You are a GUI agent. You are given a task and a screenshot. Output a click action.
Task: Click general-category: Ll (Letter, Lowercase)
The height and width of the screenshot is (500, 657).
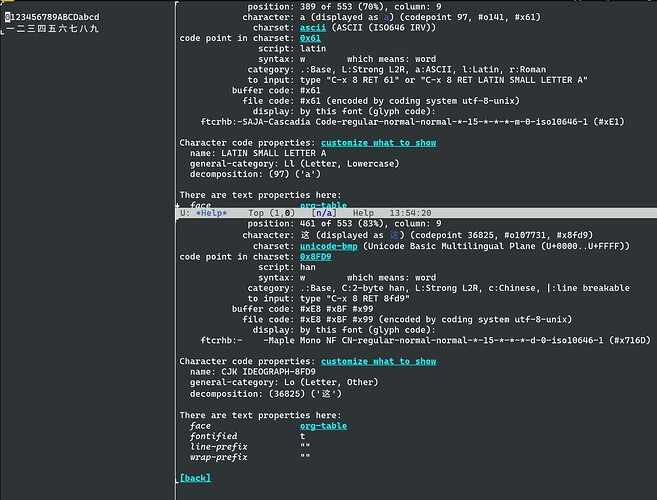coord(295,164)
